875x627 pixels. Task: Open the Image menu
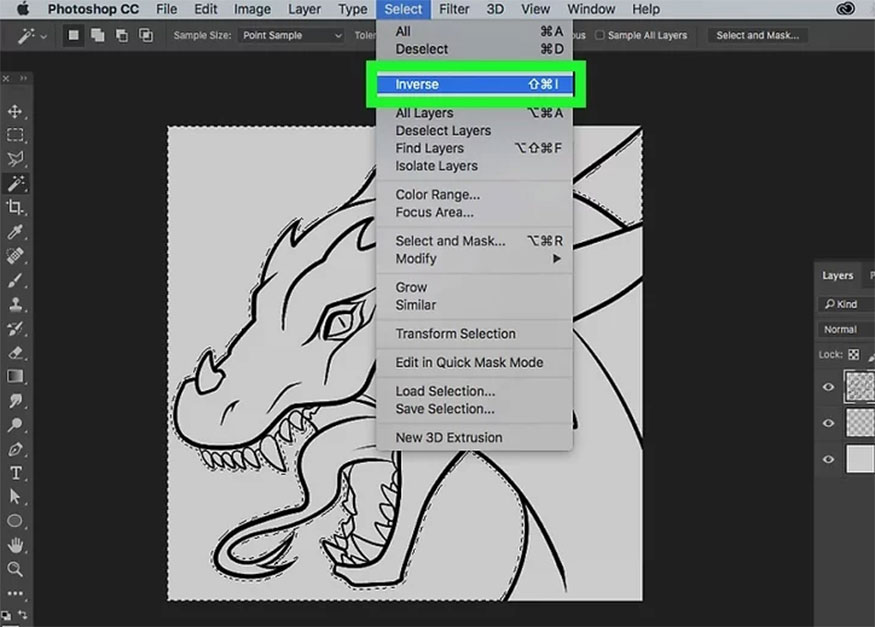pyautogui.click(x=252, y=9)
